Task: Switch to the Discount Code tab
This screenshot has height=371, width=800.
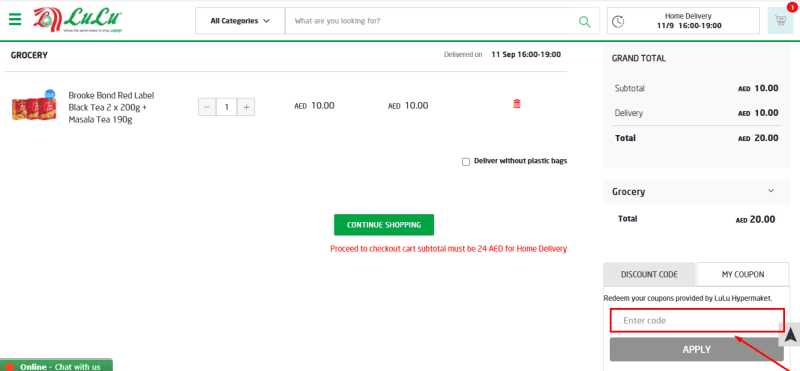Action: coord(649,274)
